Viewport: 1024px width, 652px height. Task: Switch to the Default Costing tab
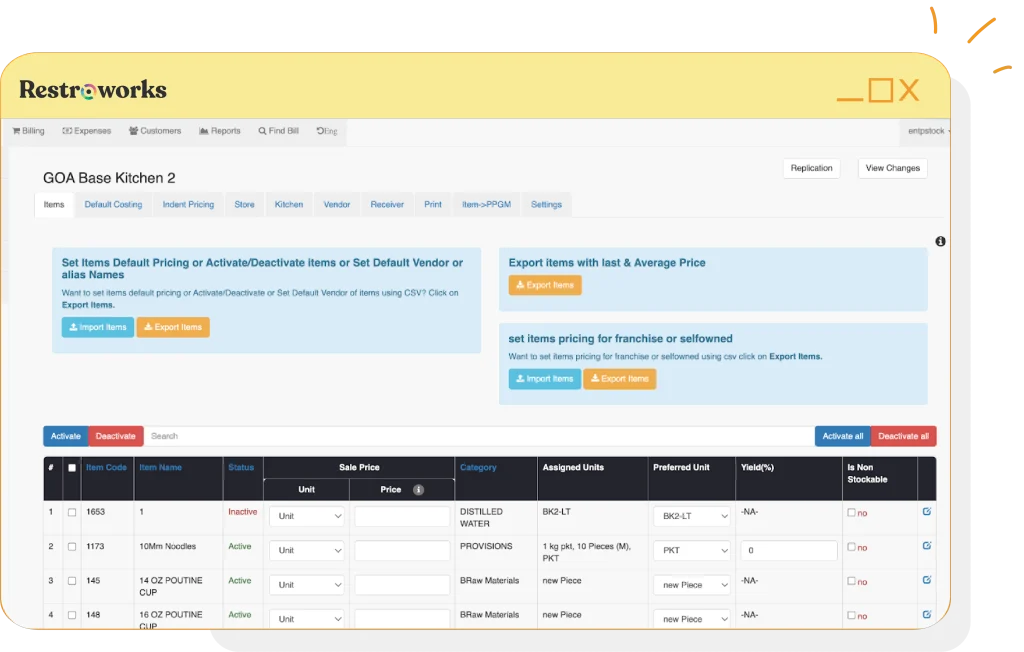[x=113, y=204]
